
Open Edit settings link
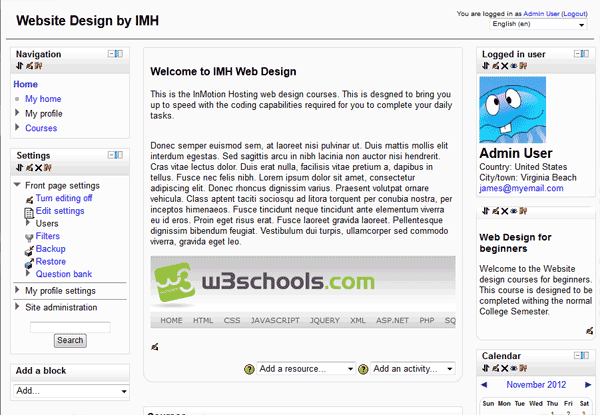(60, 211)
